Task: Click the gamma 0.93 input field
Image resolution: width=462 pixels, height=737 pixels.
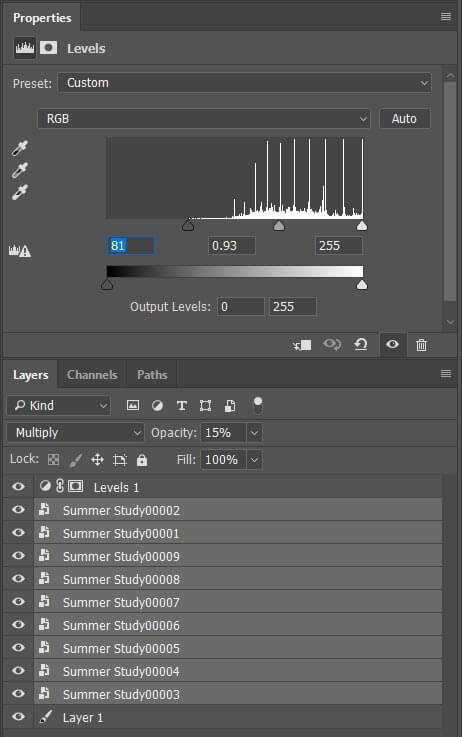Action: point(232,245)
